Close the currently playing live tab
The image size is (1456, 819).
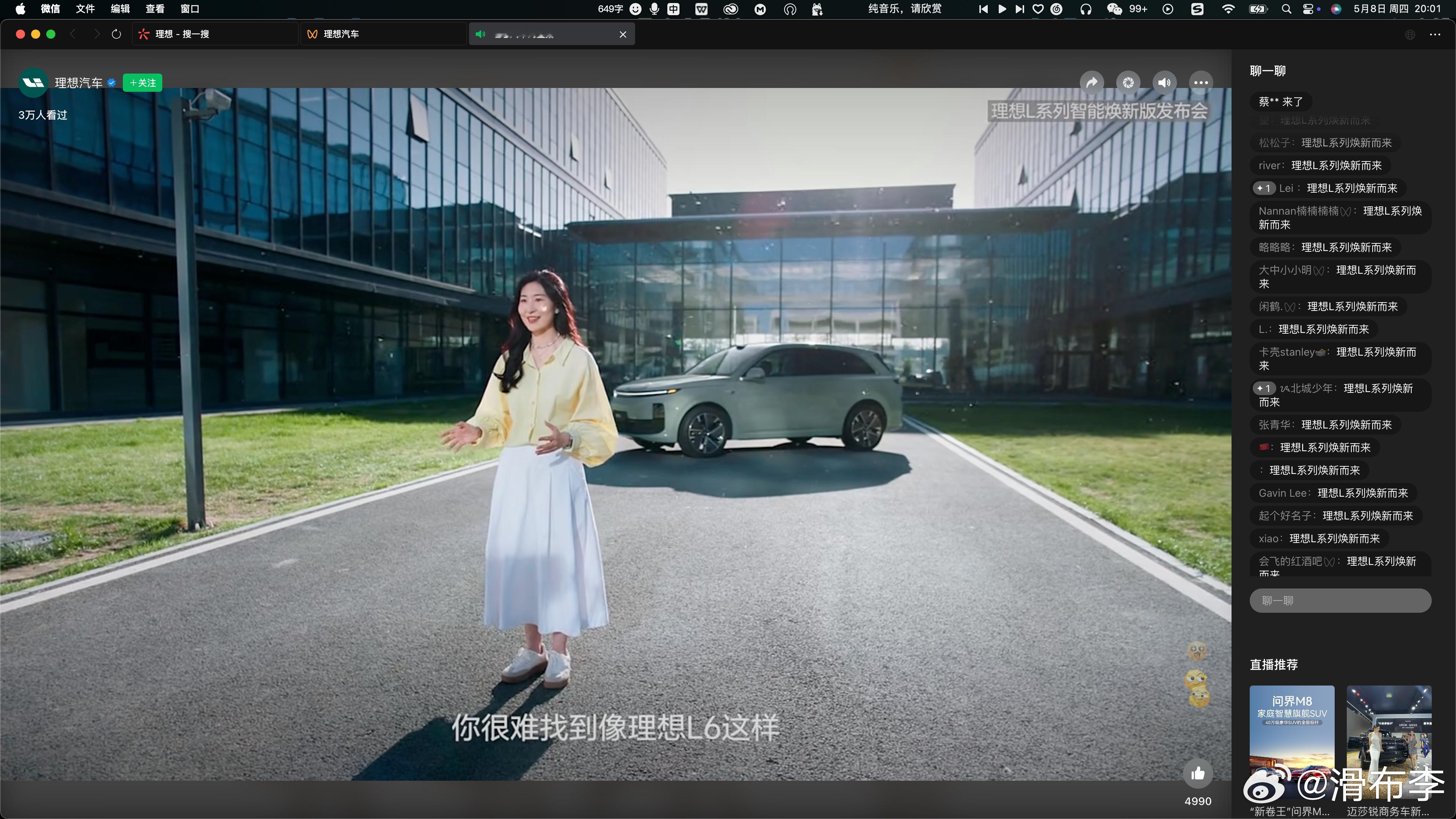pyautogui.click(x=623, y=35)
